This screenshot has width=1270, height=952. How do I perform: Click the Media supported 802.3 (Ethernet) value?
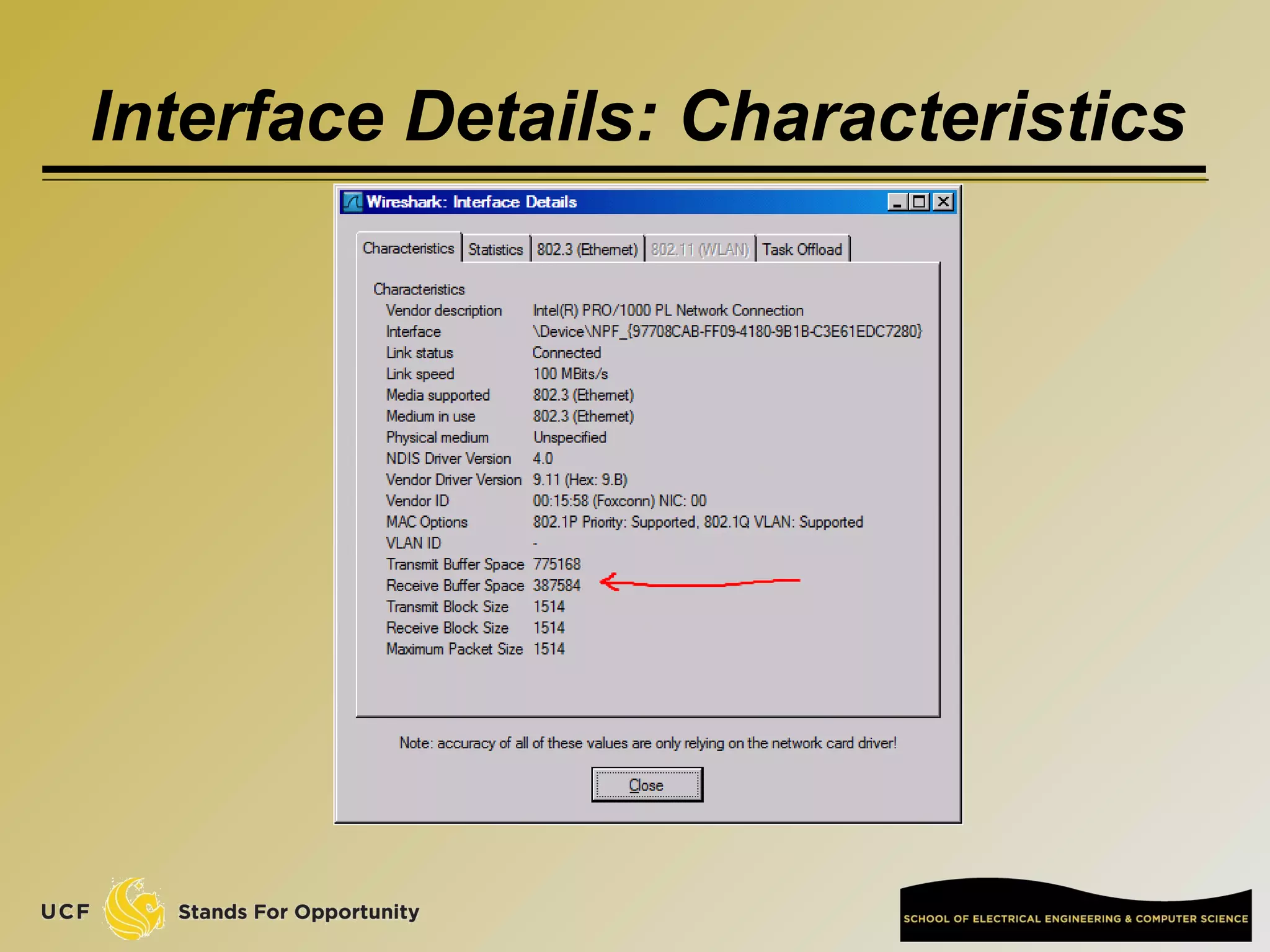(x=584, y=395)
